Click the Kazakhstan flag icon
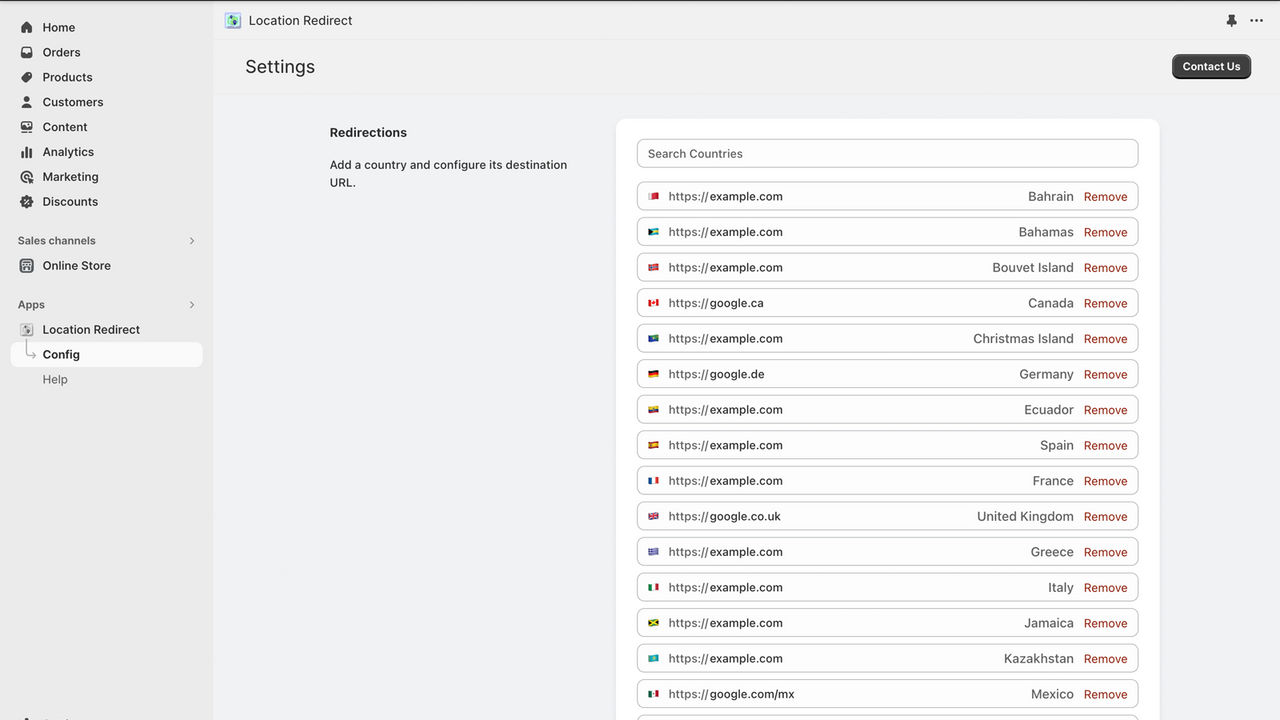This screenshot has height=720, width=1280. [x=654, y=658]
